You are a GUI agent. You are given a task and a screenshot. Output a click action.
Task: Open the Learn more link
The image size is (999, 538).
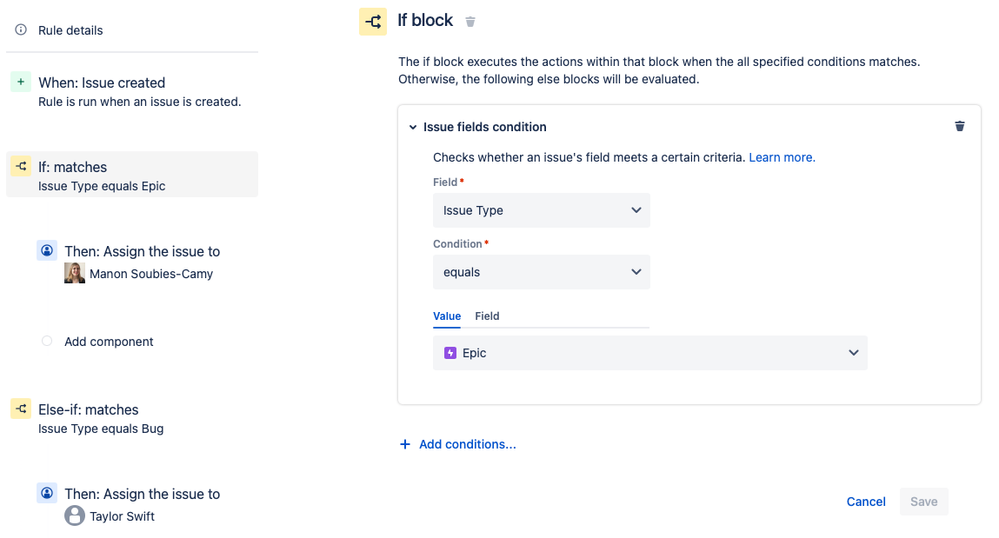click(782, 157)
